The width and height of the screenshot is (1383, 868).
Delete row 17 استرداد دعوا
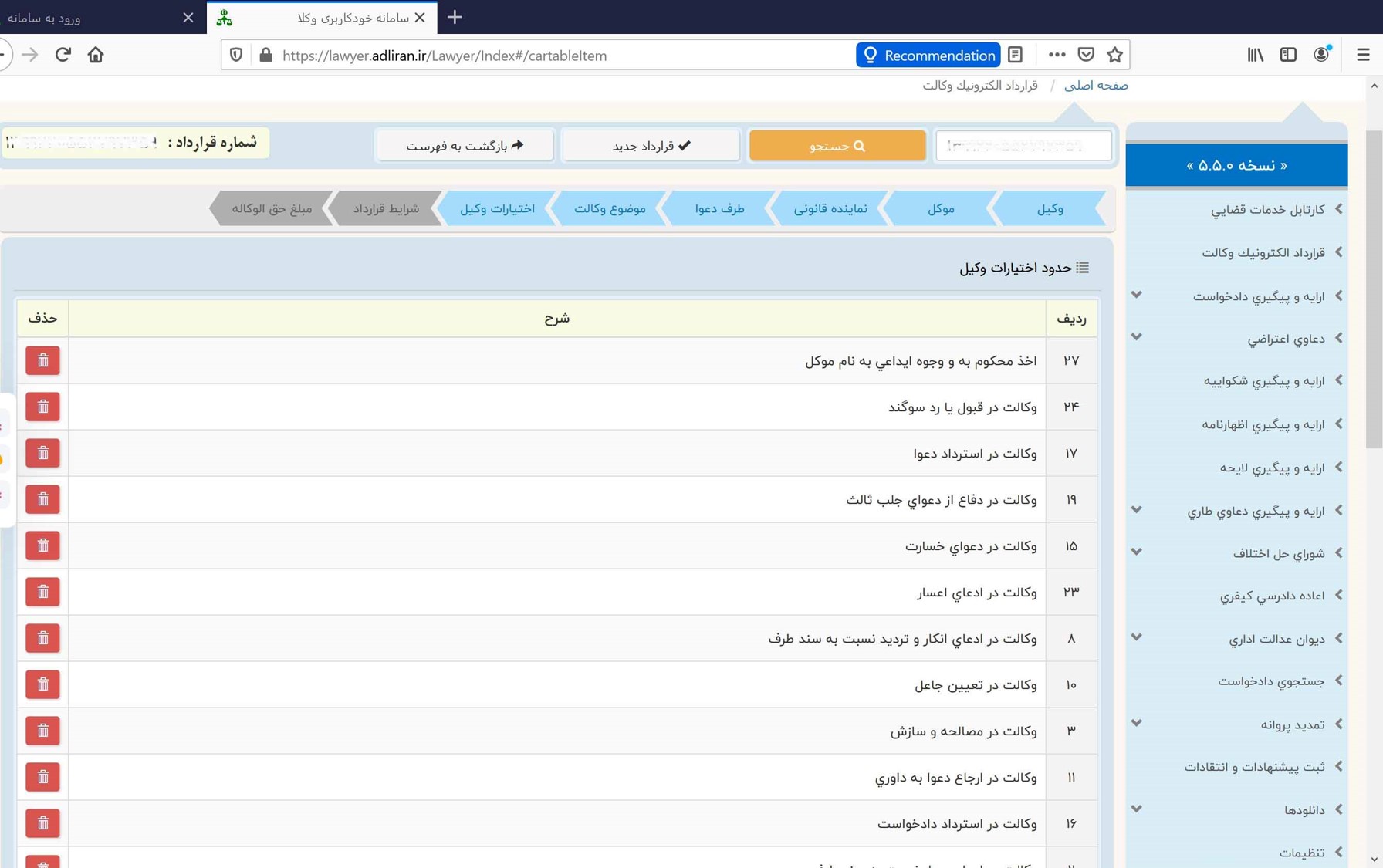pyautogui.click(x=42, y=453)
